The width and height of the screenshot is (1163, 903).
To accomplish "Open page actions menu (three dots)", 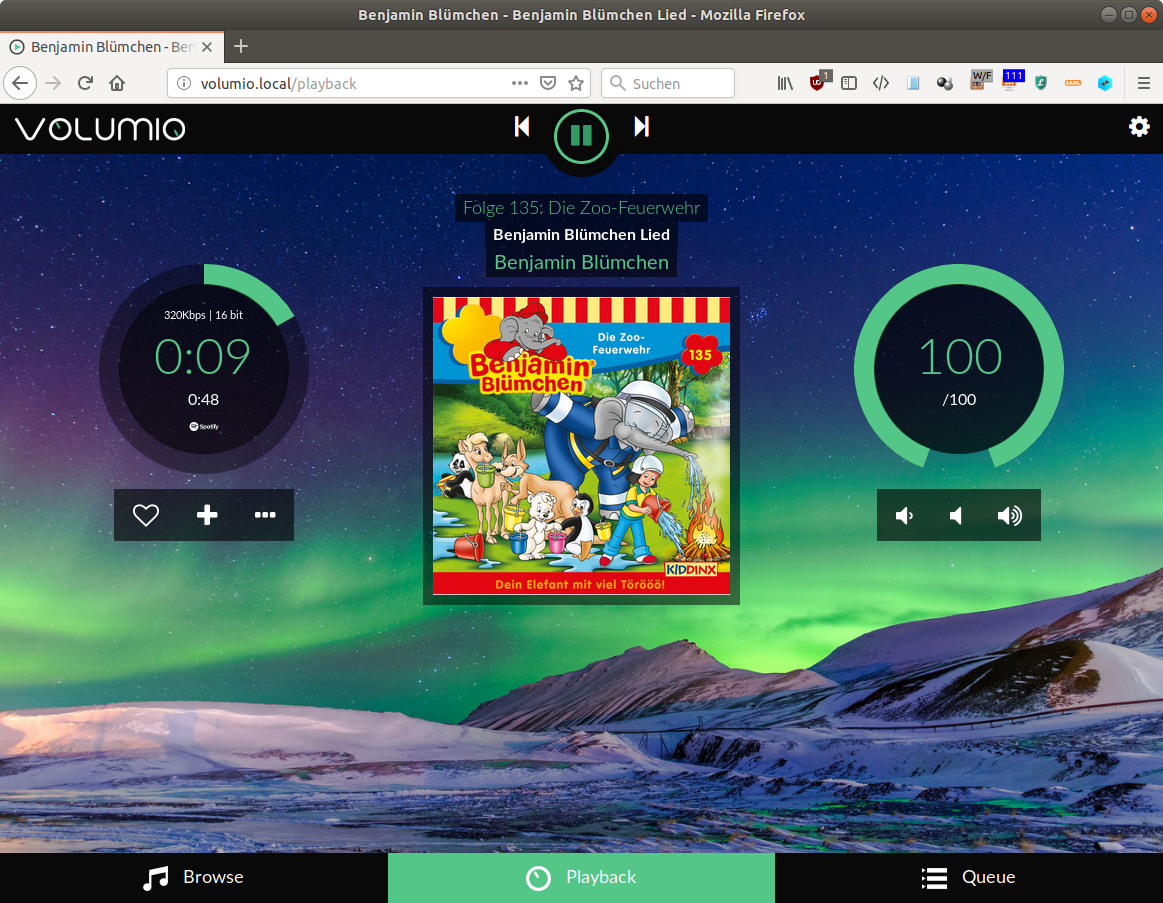I will pos(520,83).
